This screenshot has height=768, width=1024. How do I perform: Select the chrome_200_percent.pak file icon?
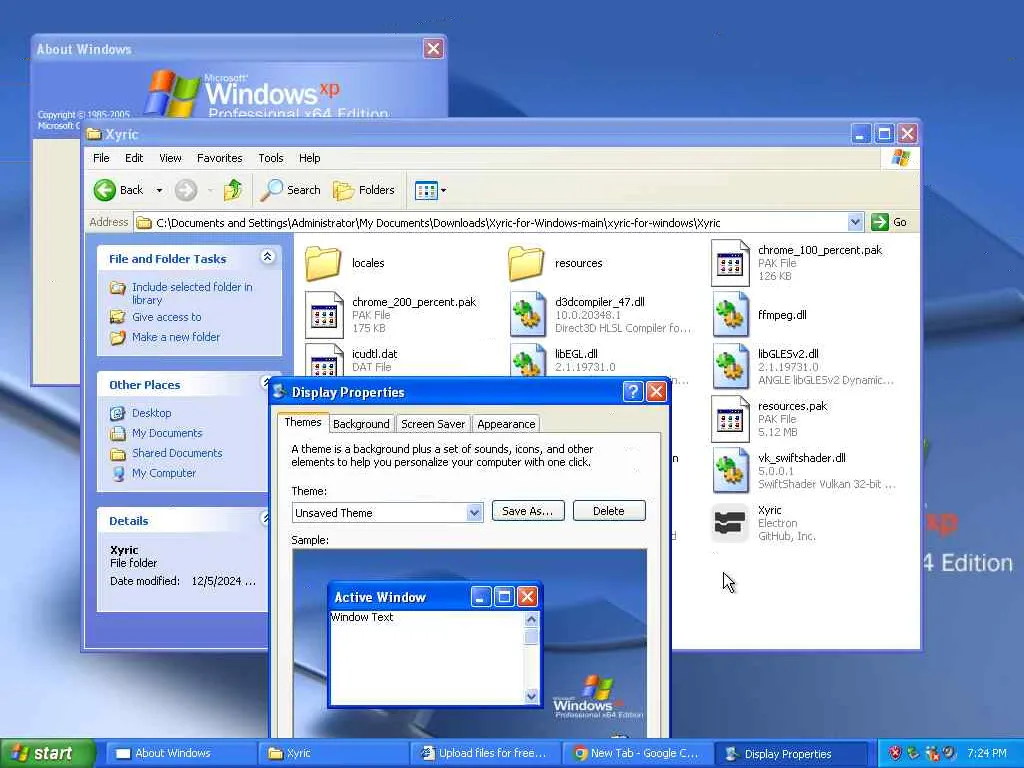click(x=324, y=315)
